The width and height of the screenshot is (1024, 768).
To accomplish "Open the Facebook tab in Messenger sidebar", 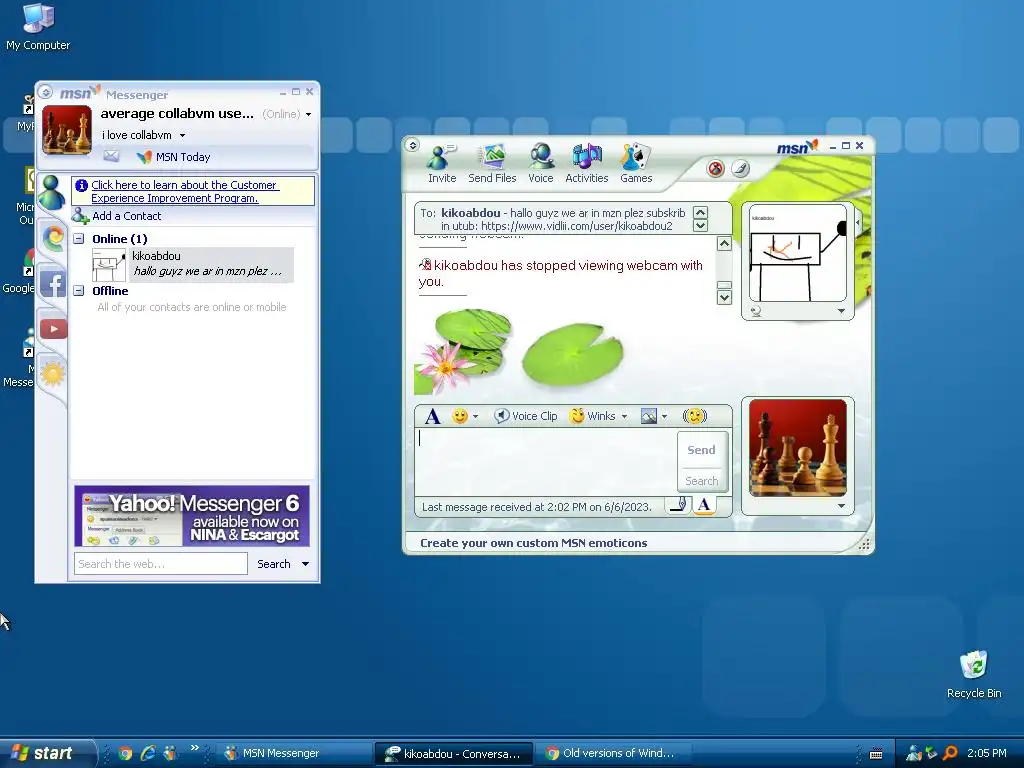I will (x=53, y=283).
